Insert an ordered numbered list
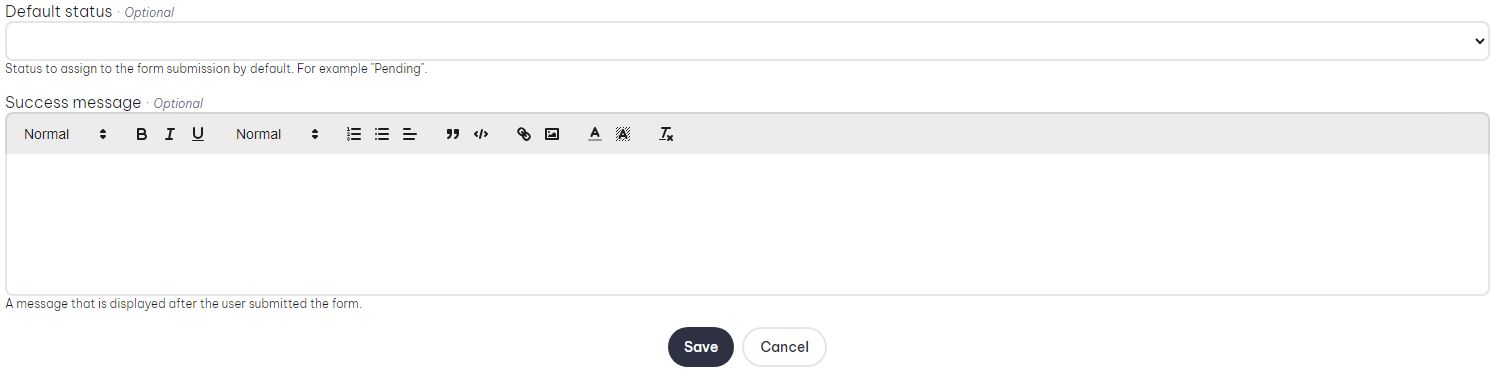The width and height of the screenshot is (1504, 377). 354,134
